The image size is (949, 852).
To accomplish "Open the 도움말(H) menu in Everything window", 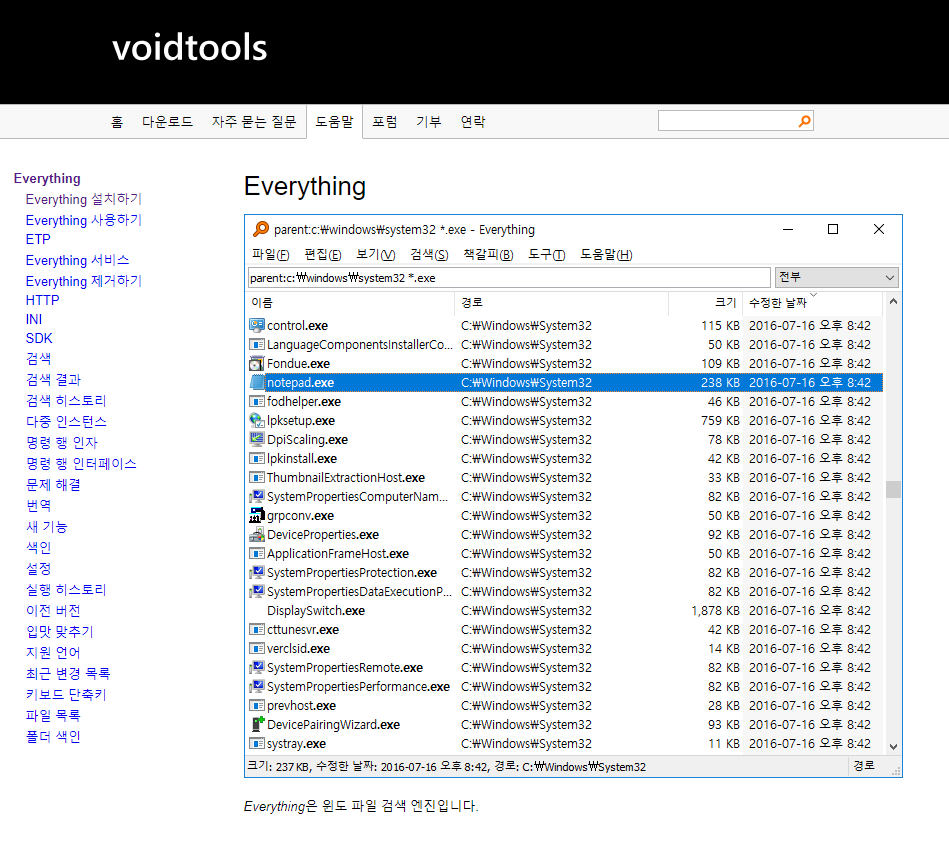I will (606, 255).
